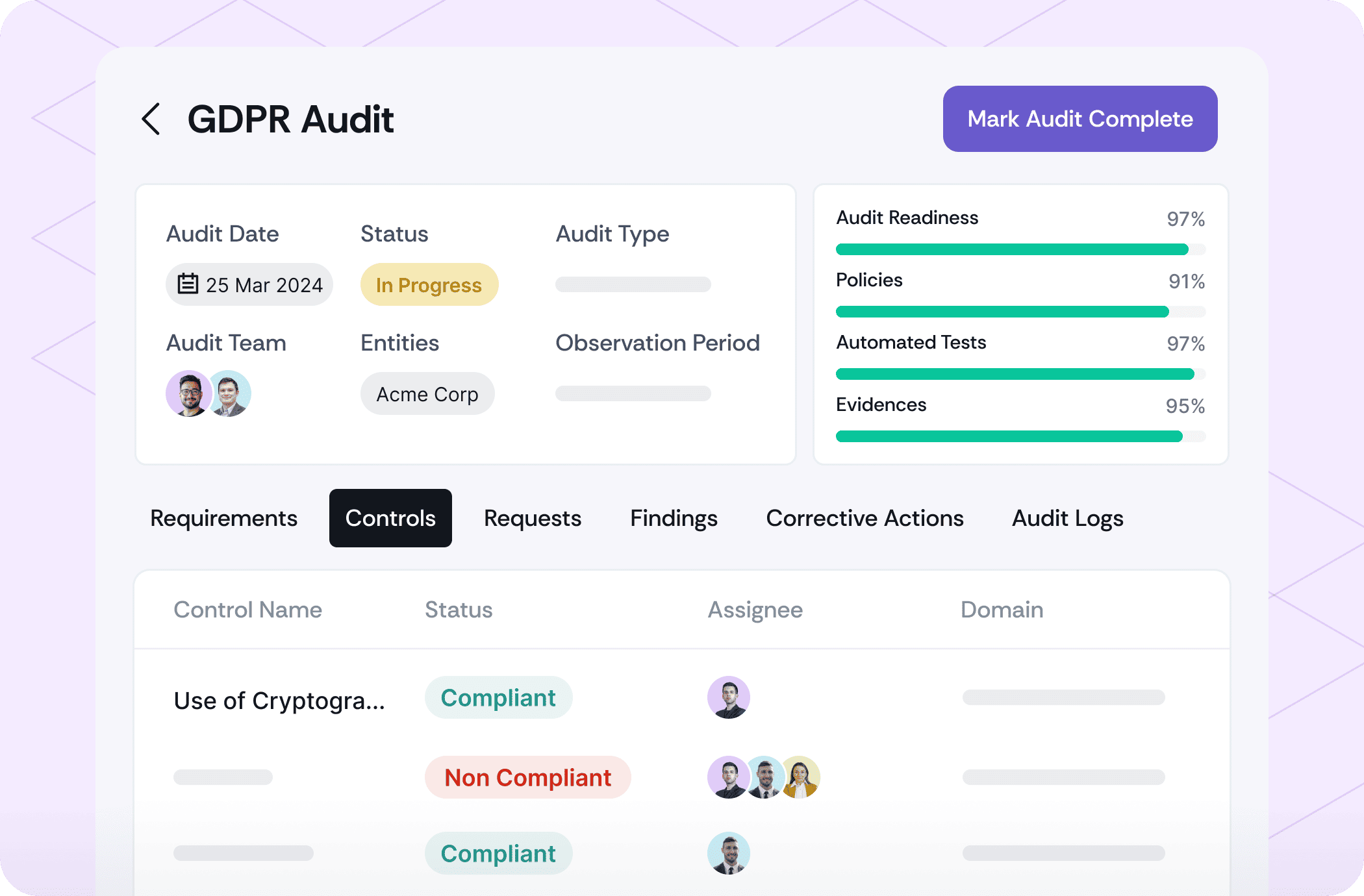The width and height of the screenshot is (1364, 896).
Task: Open the Findings tab
Action: [674, 518]
